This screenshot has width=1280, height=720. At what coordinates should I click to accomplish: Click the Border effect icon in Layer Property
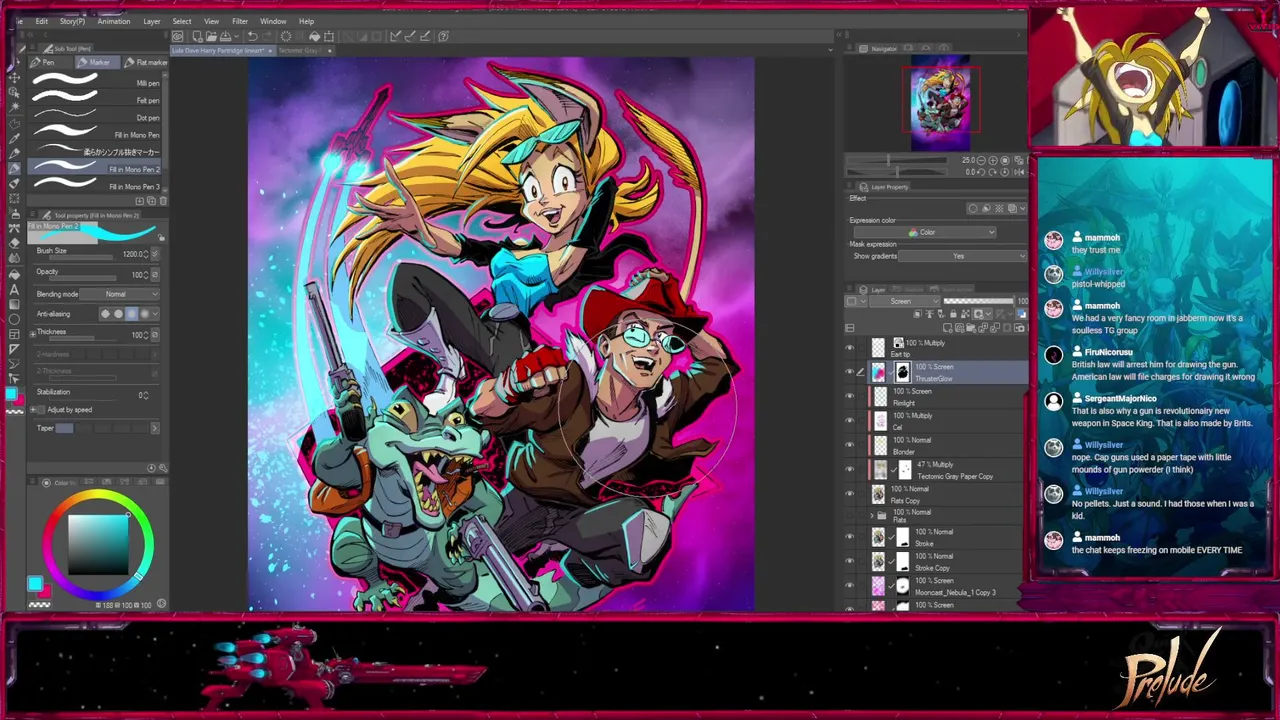point(973,208)
